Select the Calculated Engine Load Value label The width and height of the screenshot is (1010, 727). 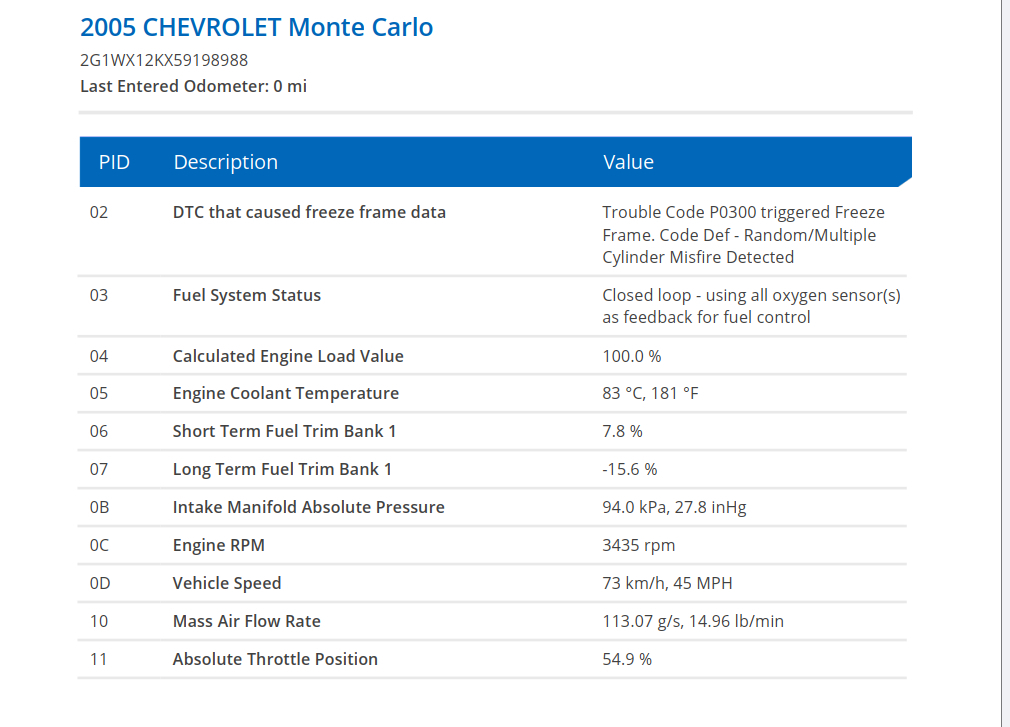pyautogui.click(x=288, y=356)
